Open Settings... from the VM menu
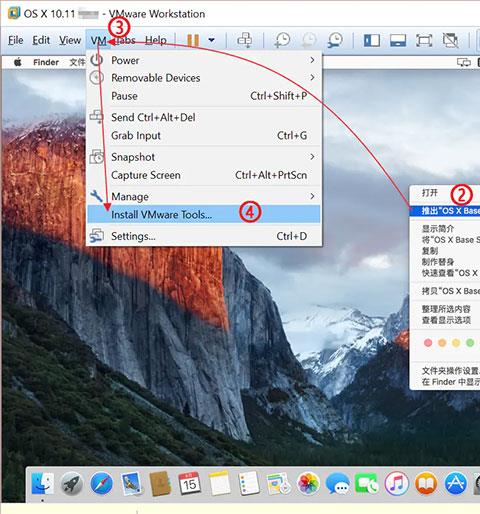Viewport: 480px width, 514px height. tap(204, 236)
